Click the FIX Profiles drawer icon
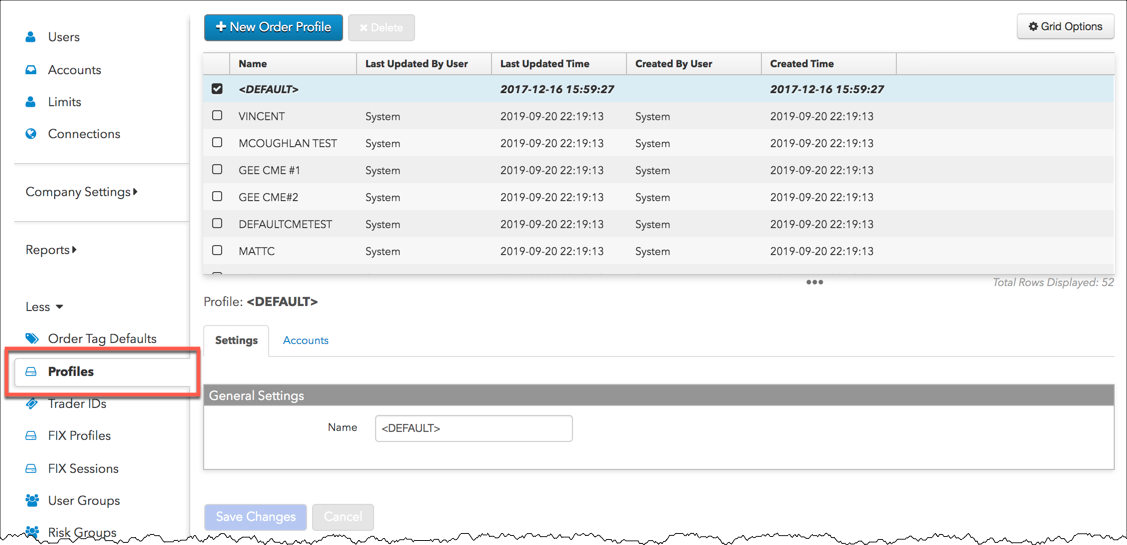 coord(31,436)
